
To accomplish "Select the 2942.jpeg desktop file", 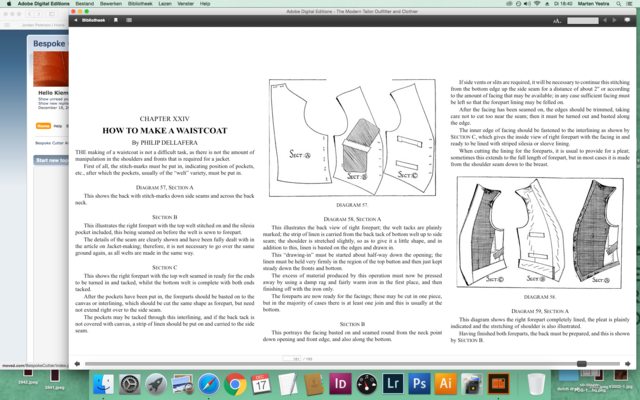I will point(28,377).
